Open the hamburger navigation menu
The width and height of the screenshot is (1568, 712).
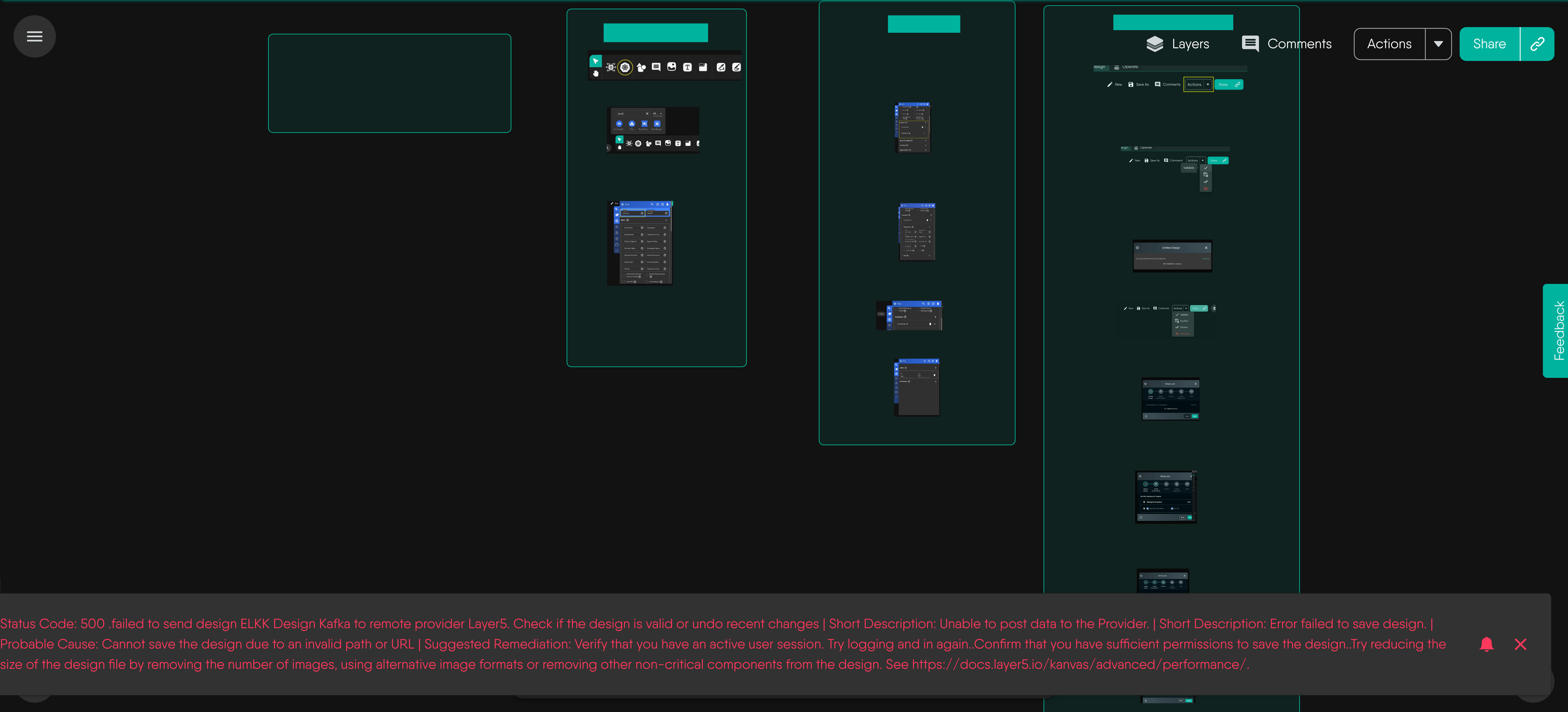[35, 36]
